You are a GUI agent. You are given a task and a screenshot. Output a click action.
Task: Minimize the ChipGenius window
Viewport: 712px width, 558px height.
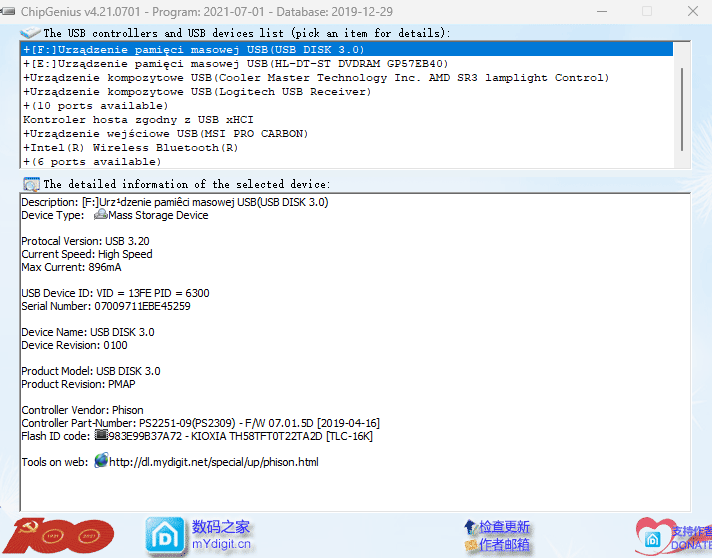pos(602,11)
